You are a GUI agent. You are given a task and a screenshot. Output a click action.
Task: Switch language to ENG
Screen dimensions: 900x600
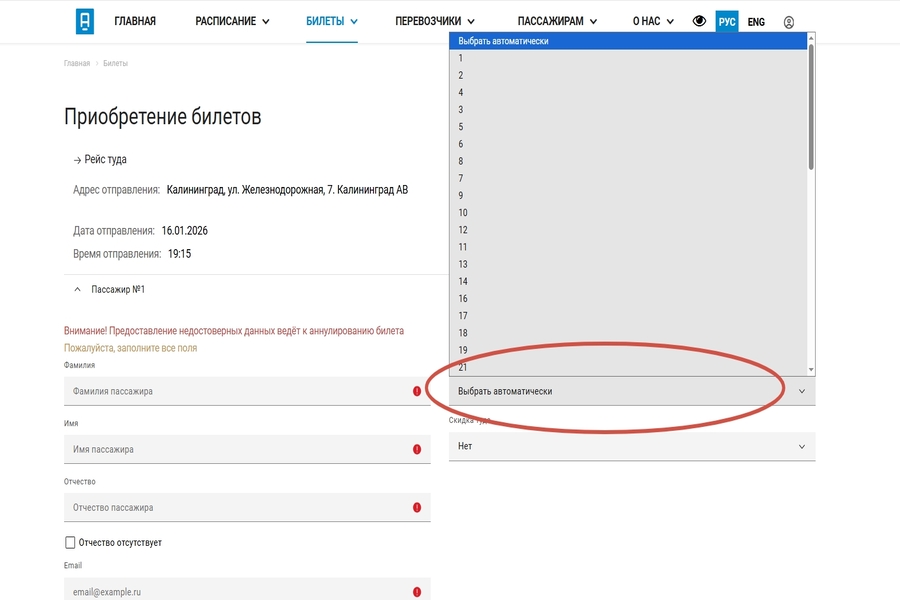pyautogui.click(x=756, y=22)
